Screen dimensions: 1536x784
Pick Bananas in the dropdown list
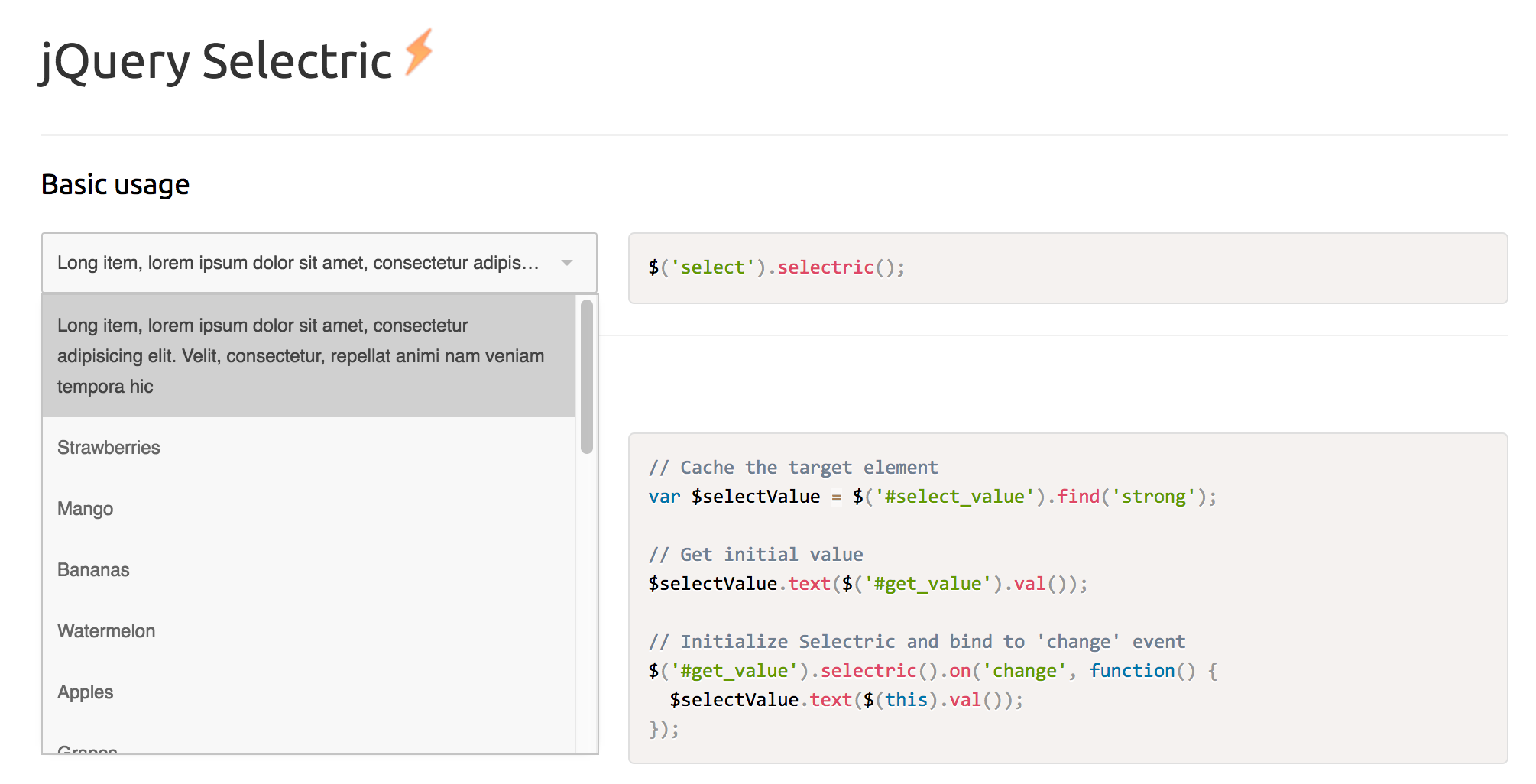click(309, 570)
